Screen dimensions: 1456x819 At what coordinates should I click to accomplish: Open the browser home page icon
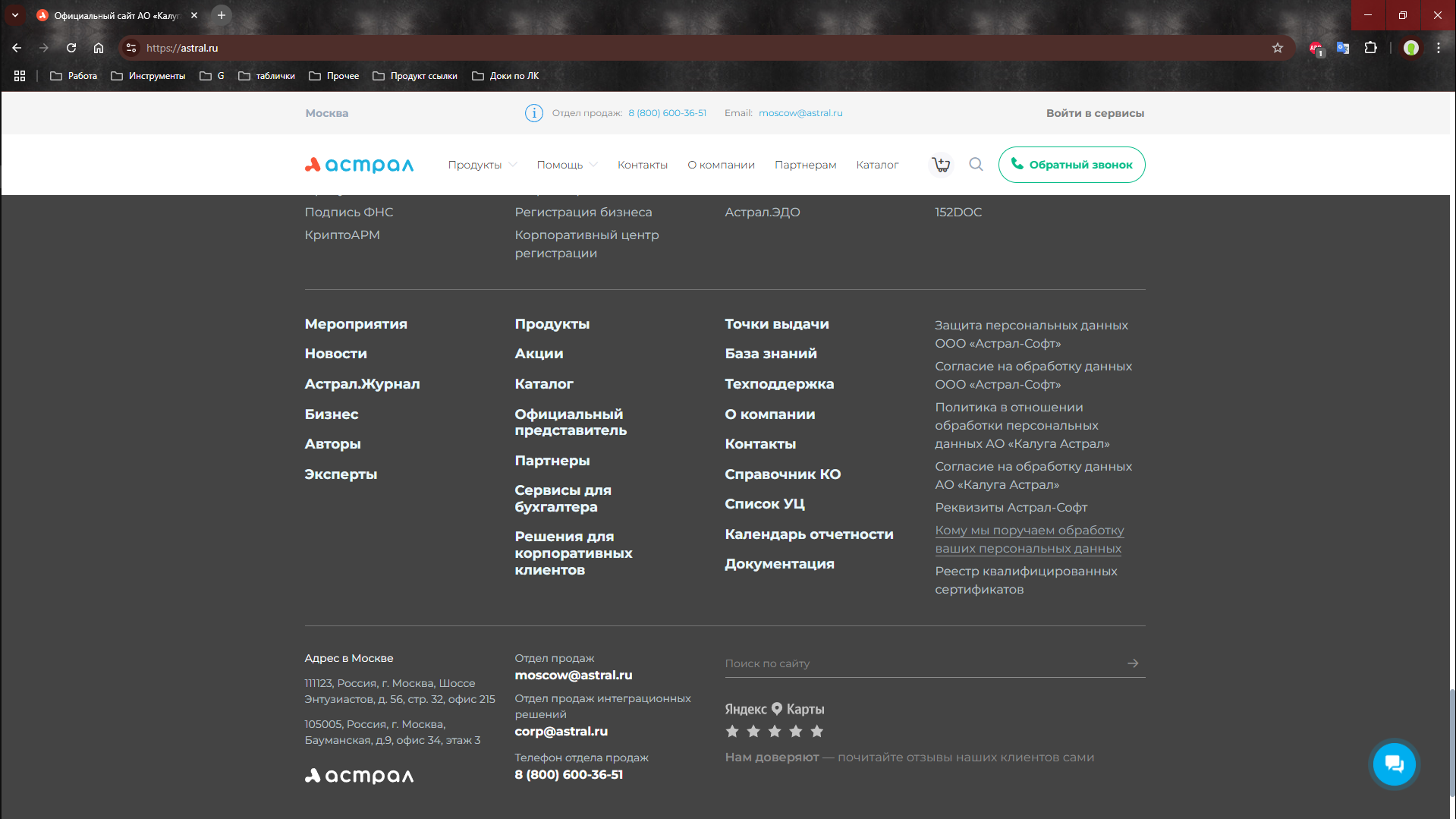[99, 48]
